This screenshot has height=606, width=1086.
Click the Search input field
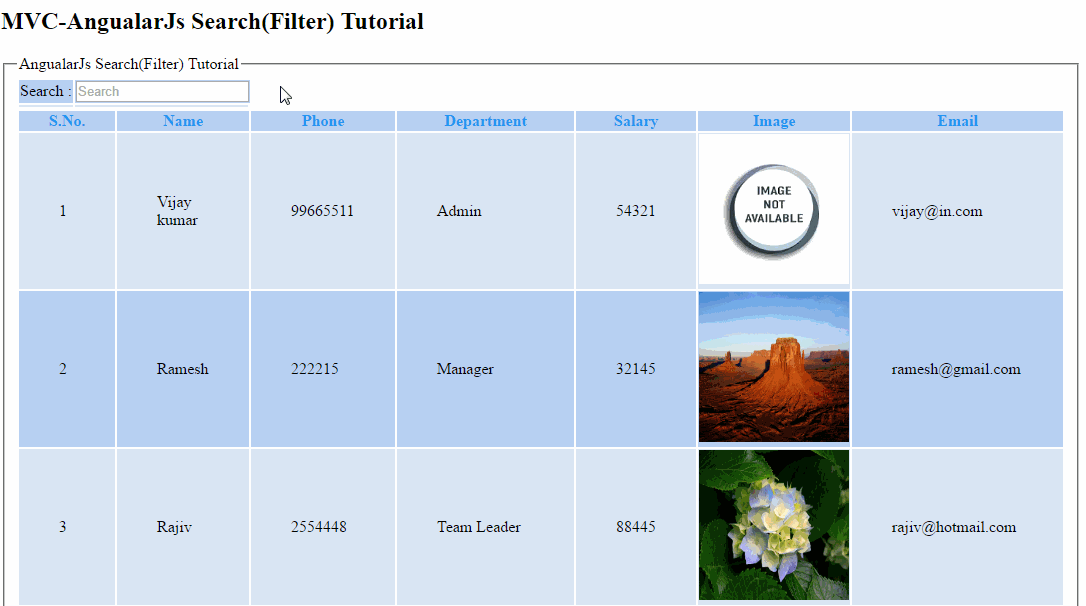coord(162,91)
